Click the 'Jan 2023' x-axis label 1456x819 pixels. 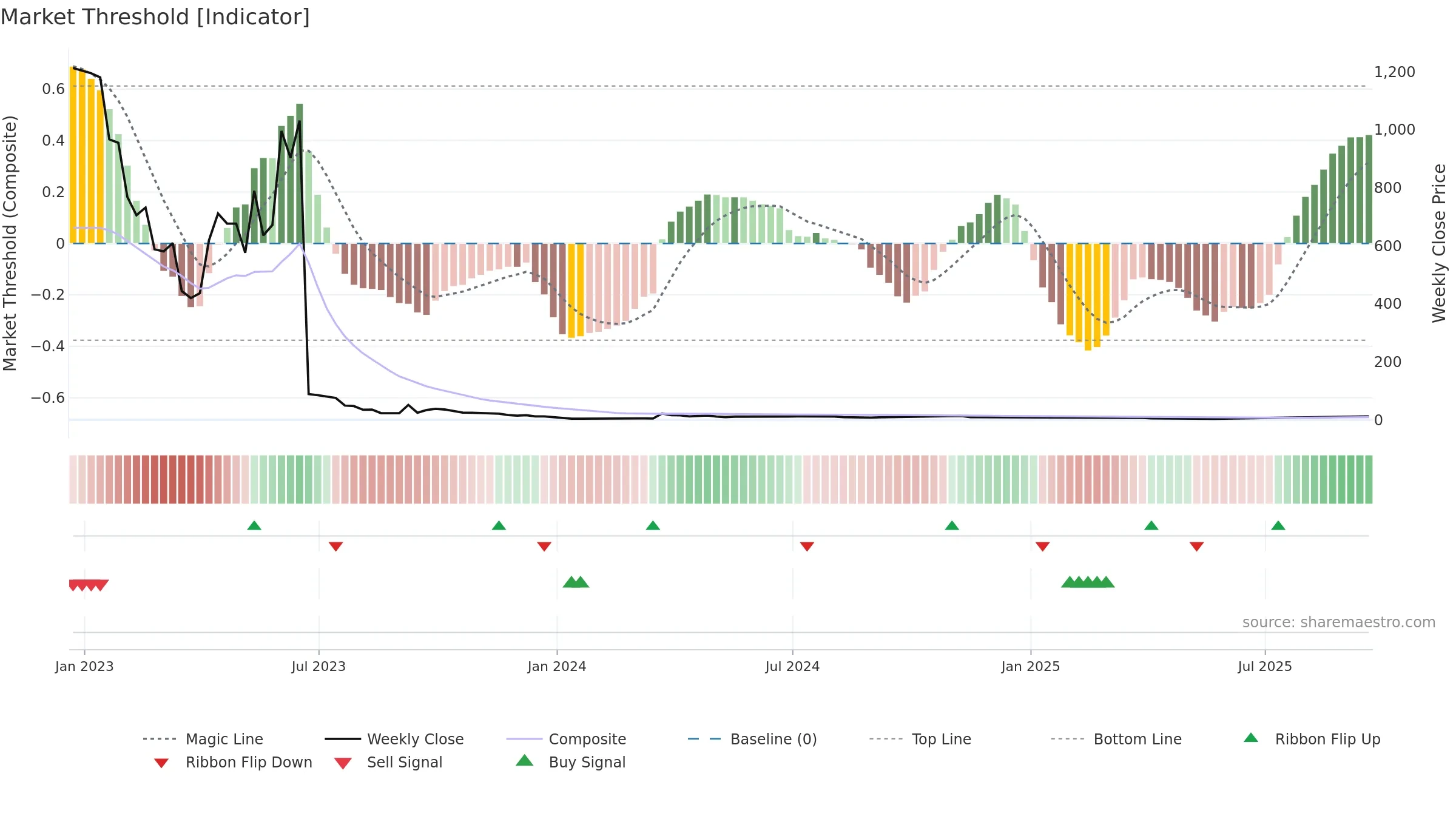coord(84,666)
